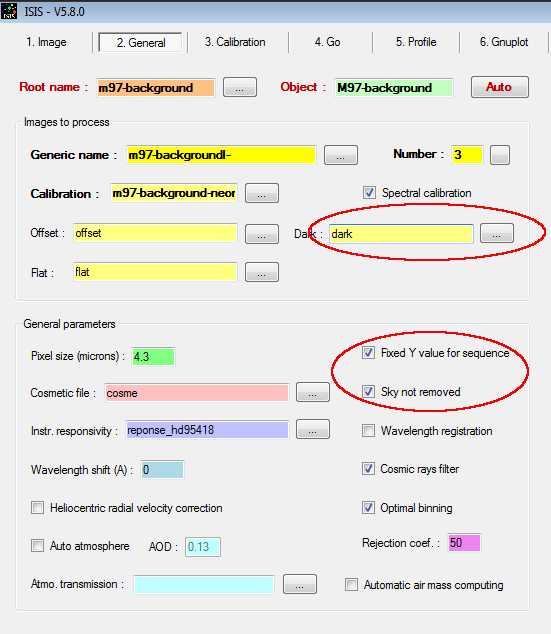
Task: Browse for the Cosmetic file
Action: tap(313, 392)
